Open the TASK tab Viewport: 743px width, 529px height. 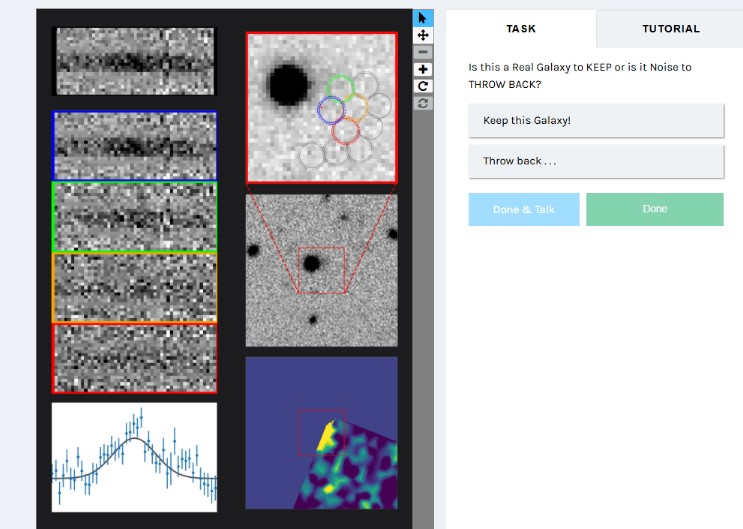[x=521, y=29]
